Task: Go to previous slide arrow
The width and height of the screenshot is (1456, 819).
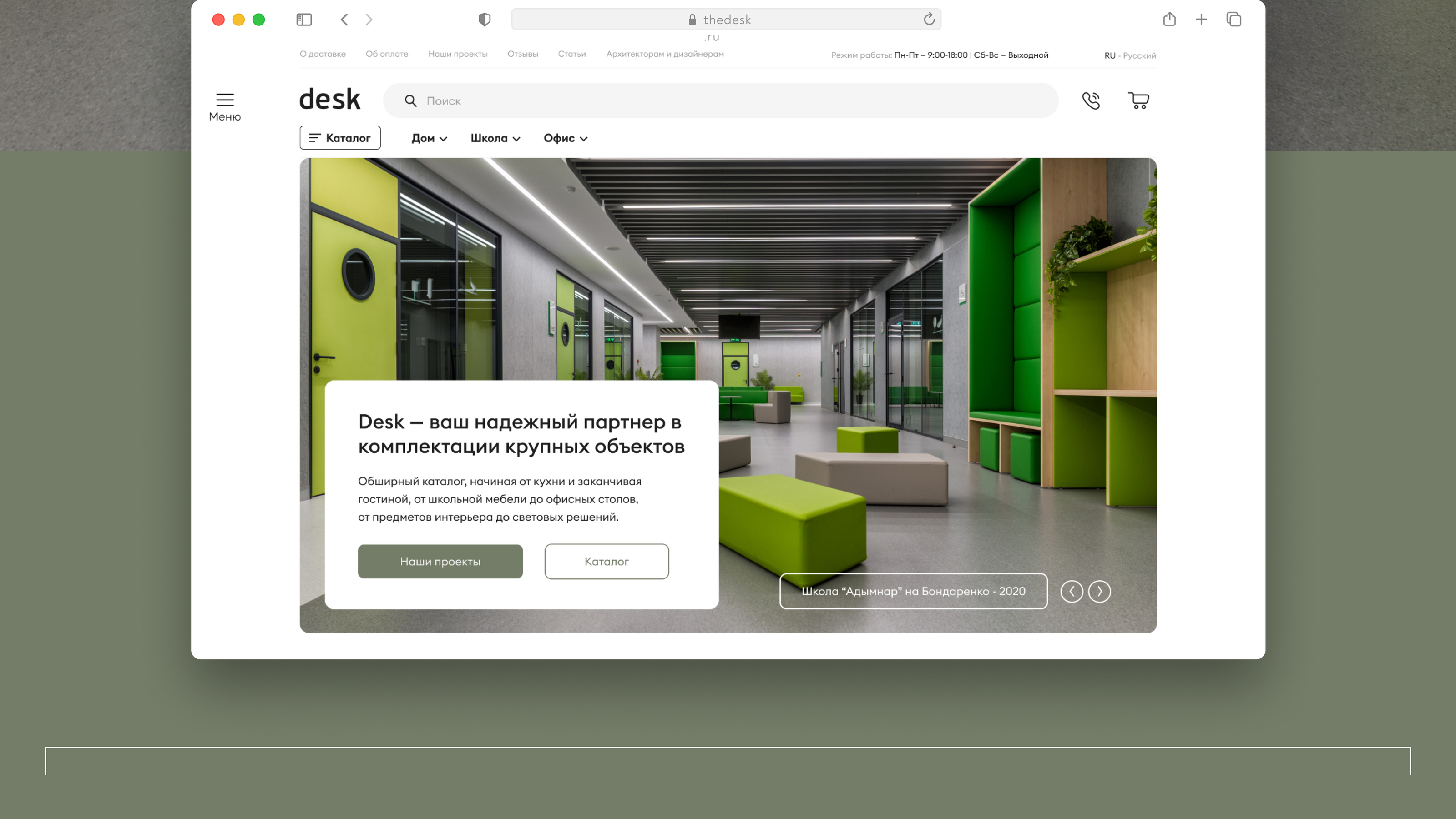Action: click(1071, 591)
